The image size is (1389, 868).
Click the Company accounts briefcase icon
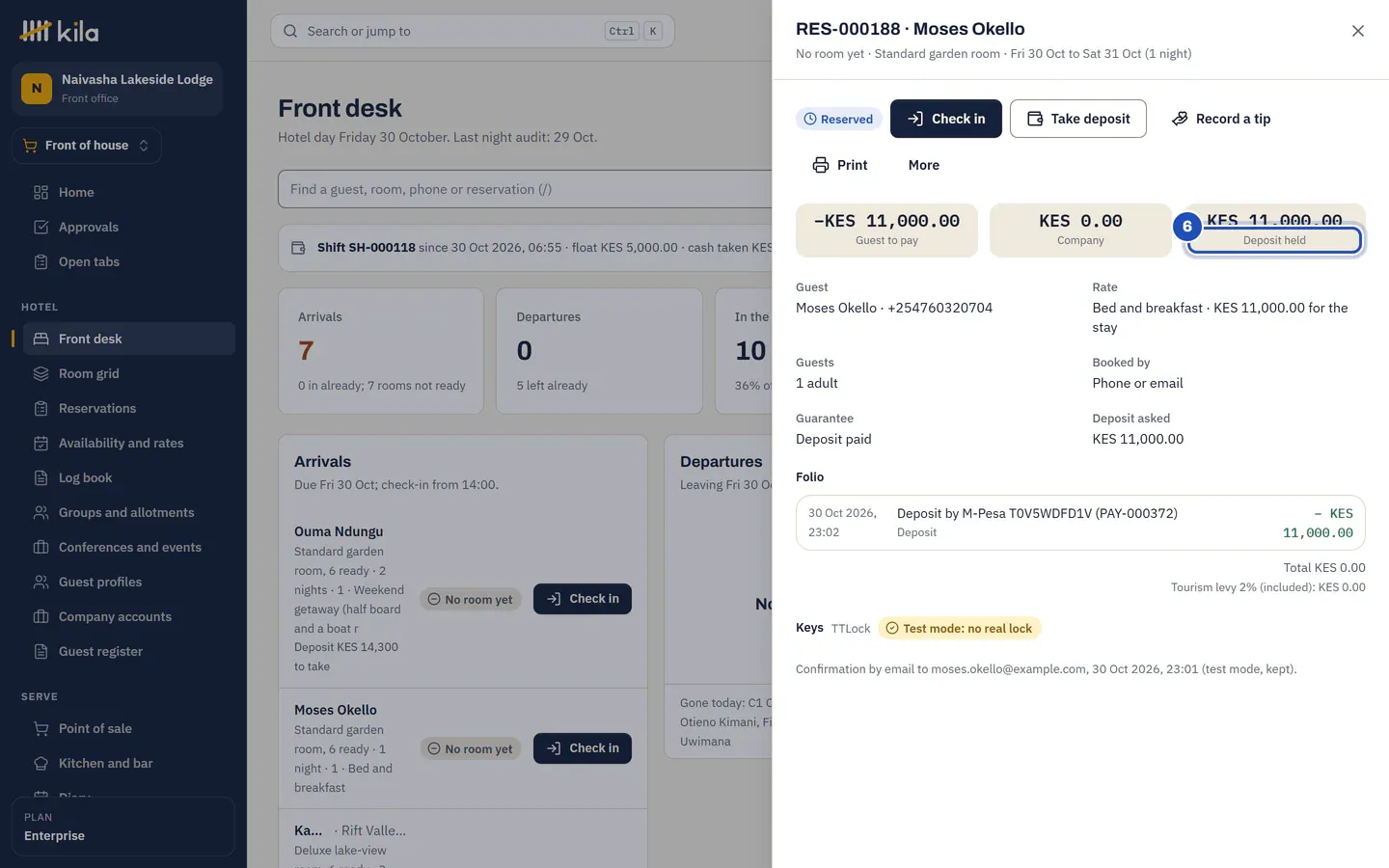[41, 616]
